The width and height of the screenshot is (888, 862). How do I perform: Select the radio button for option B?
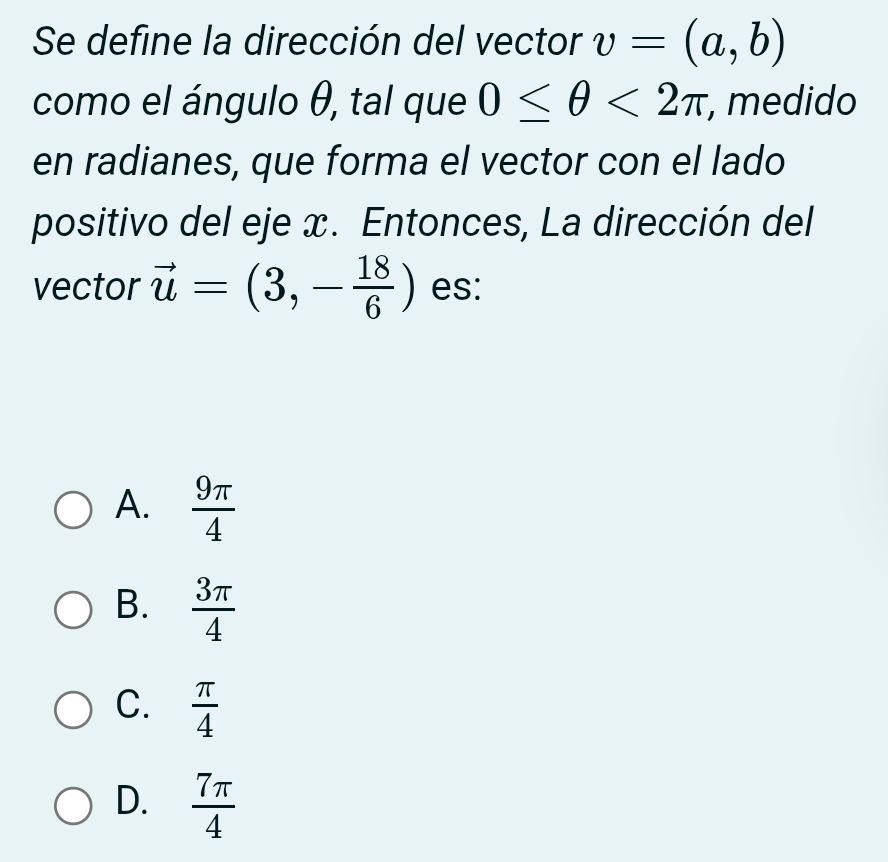tap(71, 609)
